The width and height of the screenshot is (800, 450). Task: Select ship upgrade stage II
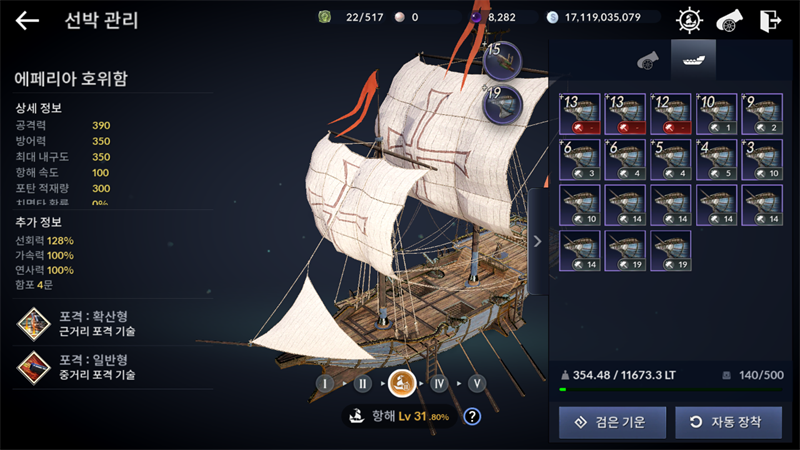[362, 383]
